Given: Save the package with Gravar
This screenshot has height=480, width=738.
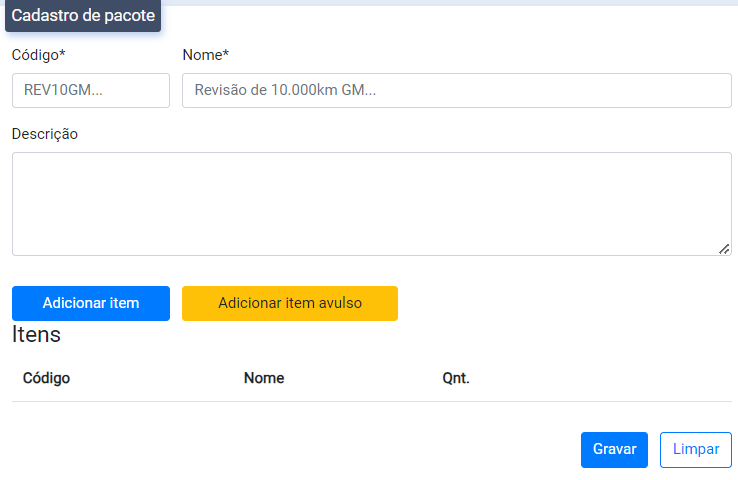Looking at the screenshot, I should (614, 450).
